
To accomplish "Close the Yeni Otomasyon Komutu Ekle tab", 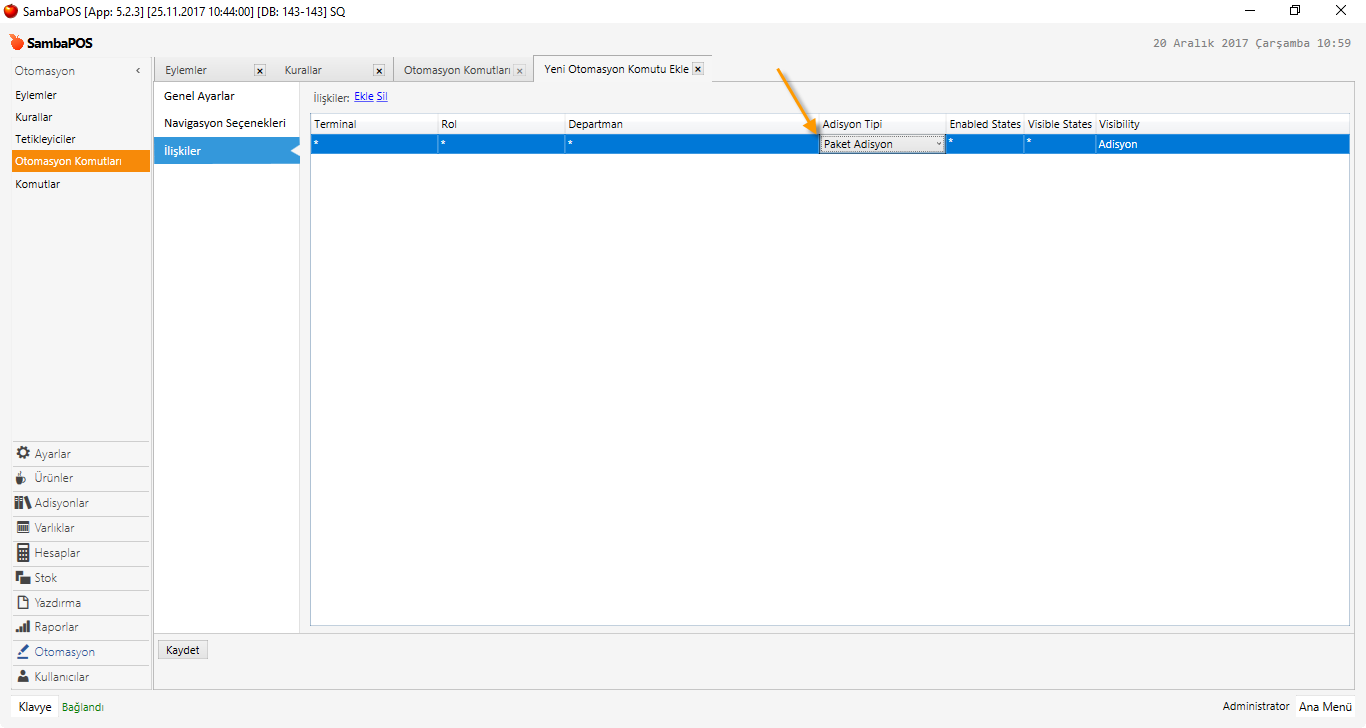I will [698, 69].
